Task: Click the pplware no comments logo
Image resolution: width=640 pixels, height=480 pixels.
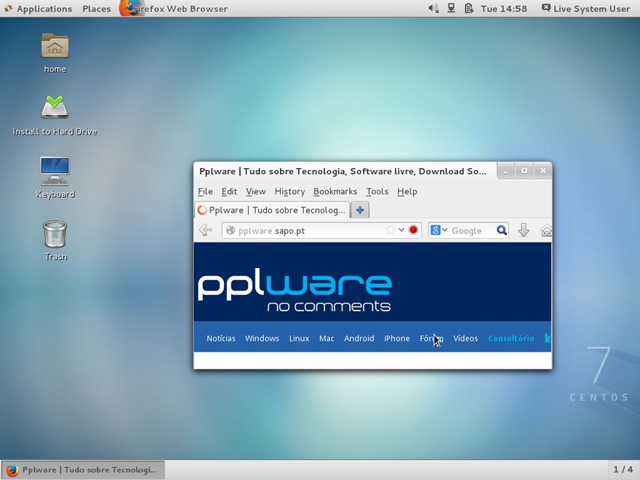Action: coord(295,292)
